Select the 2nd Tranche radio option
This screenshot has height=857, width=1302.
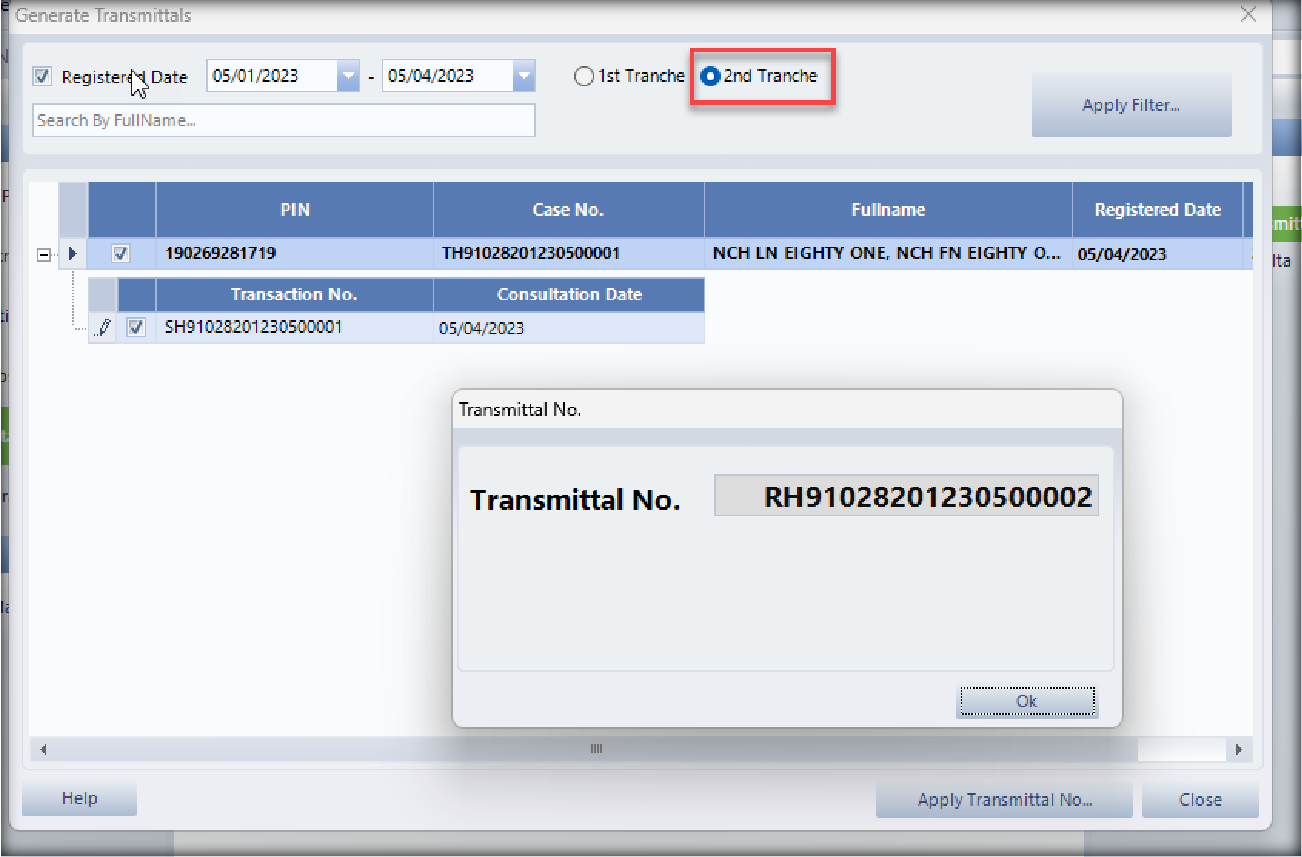pyautogui.click(x=710, y=76)
